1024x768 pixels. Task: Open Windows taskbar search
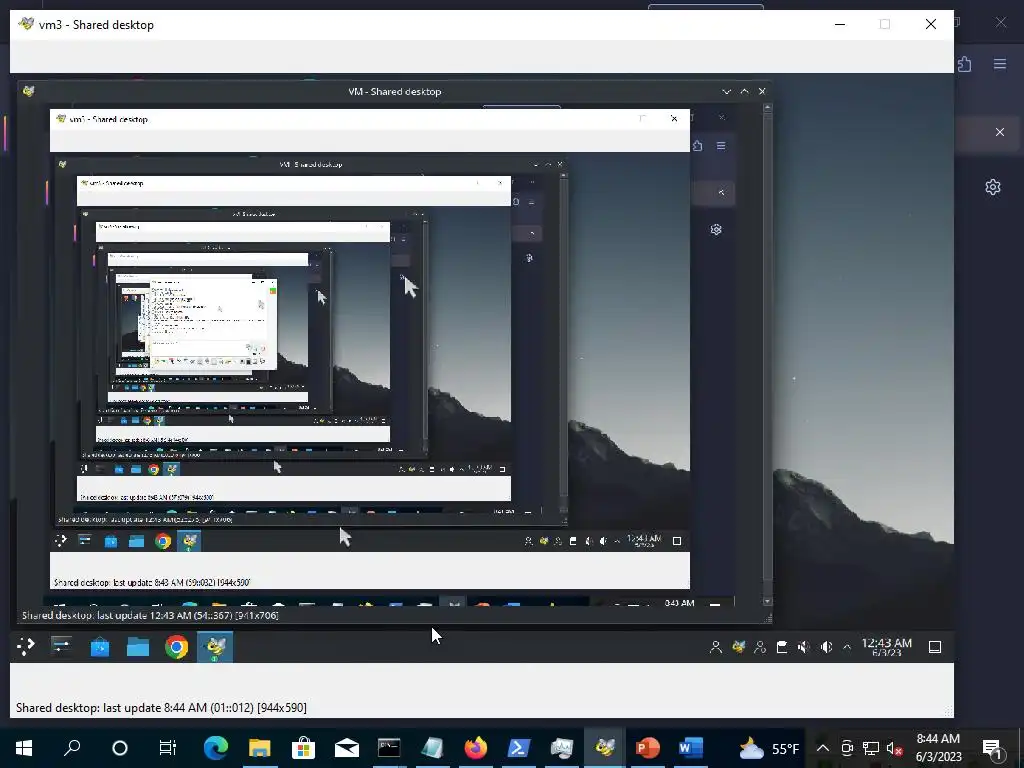tap(72, 748)
